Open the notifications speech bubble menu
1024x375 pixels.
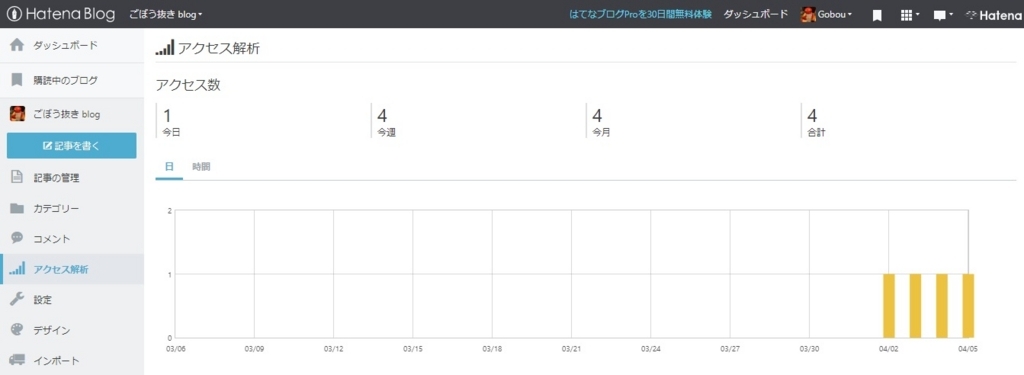(x=943, y=14)
